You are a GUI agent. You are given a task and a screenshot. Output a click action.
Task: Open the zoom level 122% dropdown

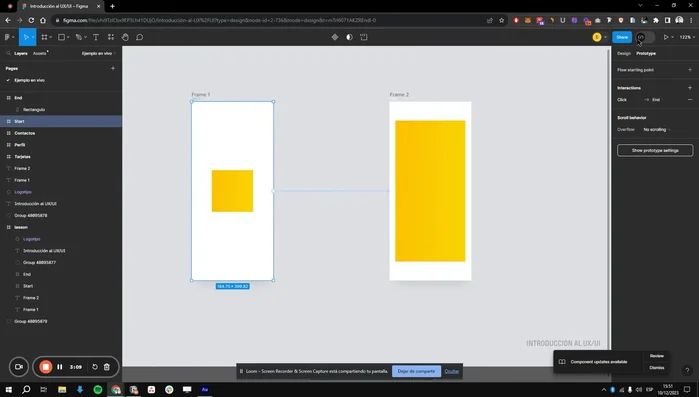pos(687,37)
